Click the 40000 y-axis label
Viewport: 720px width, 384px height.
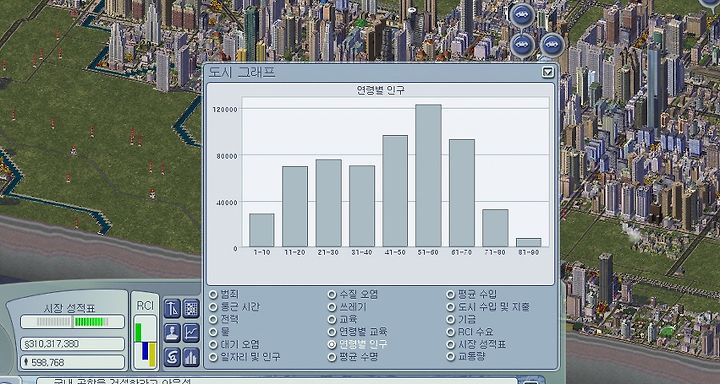pos(227,203)
